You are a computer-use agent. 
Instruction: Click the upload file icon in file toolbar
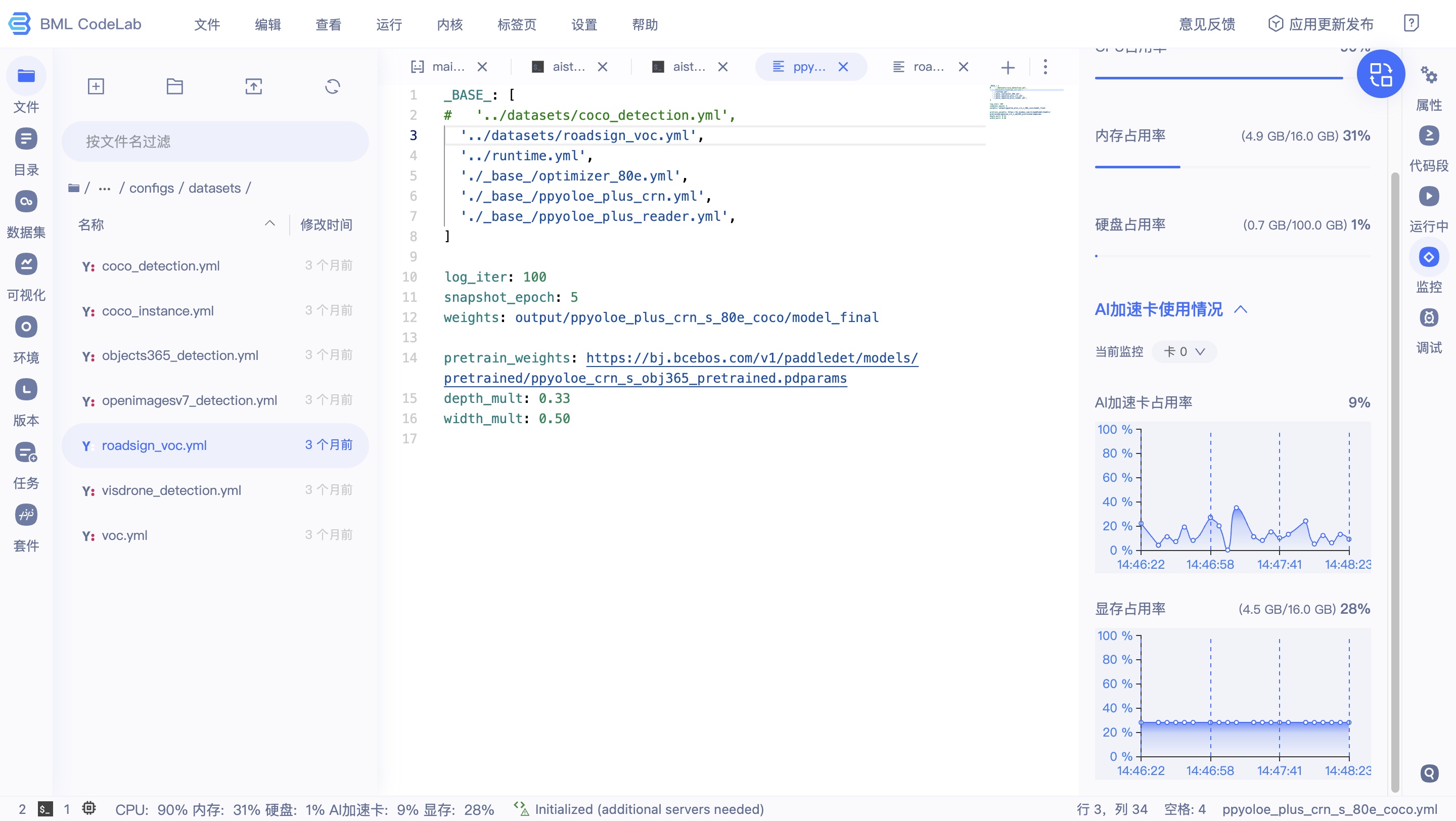(253, 86)
